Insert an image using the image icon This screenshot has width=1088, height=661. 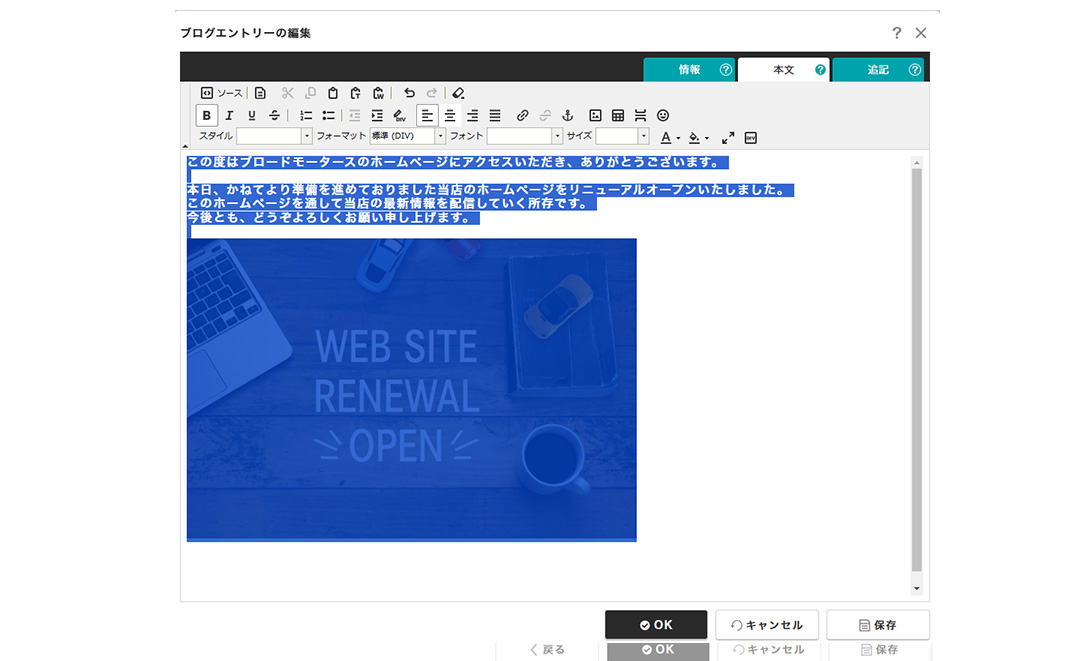tap(595, 116)
